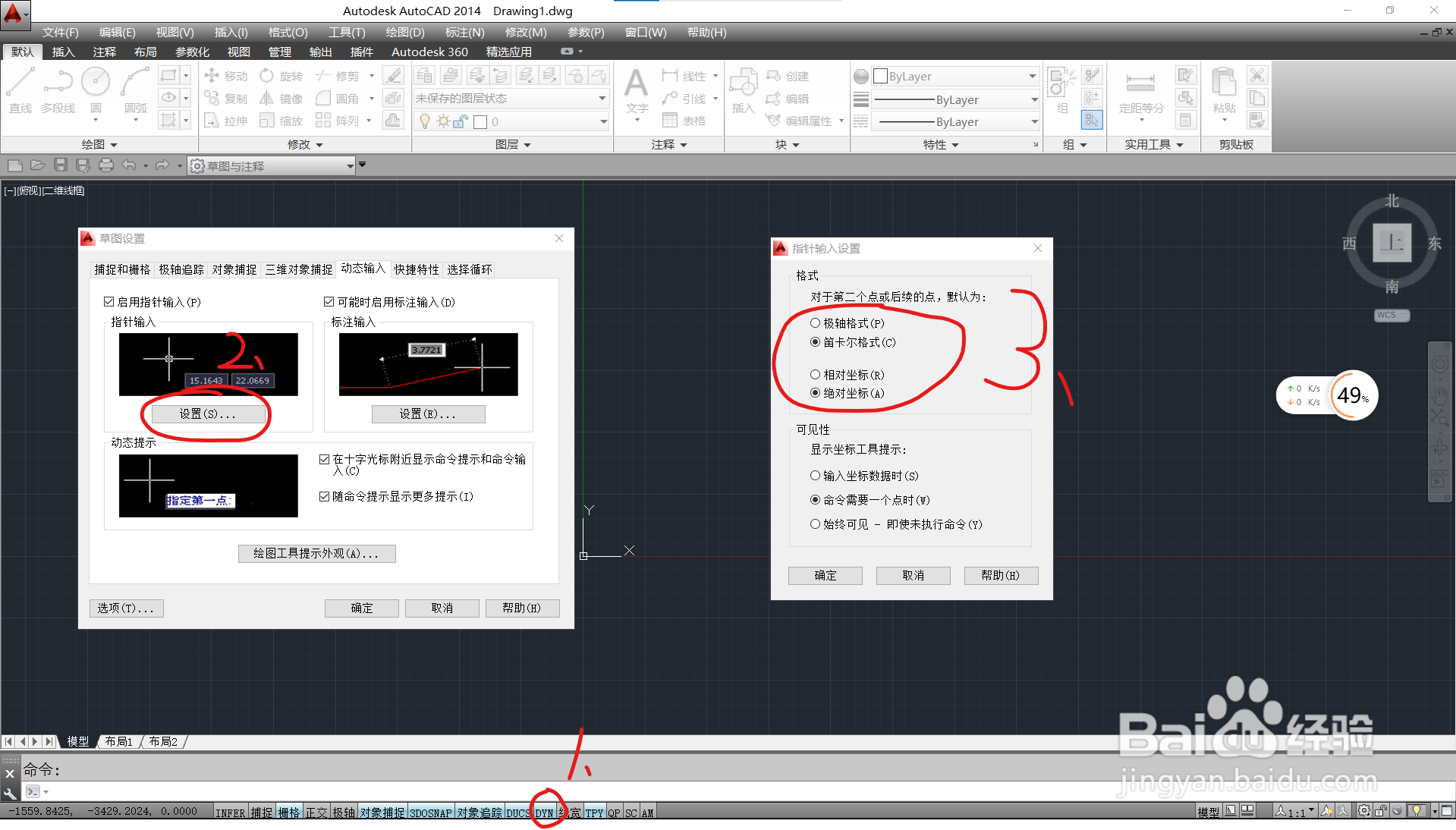The image size is (1456, 830).
Task: Click the 阵列 (Array) tool
Action: [338, 121]
